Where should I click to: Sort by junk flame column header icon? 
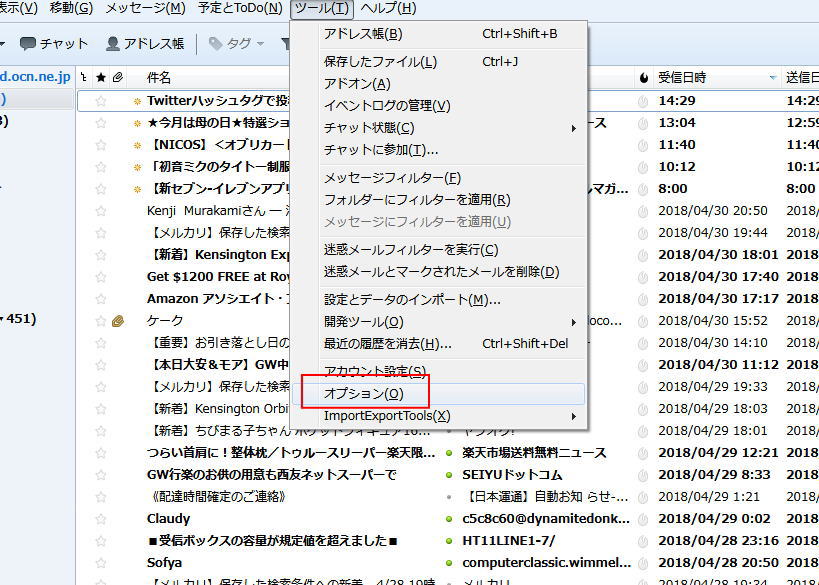(x=644, y=78)
